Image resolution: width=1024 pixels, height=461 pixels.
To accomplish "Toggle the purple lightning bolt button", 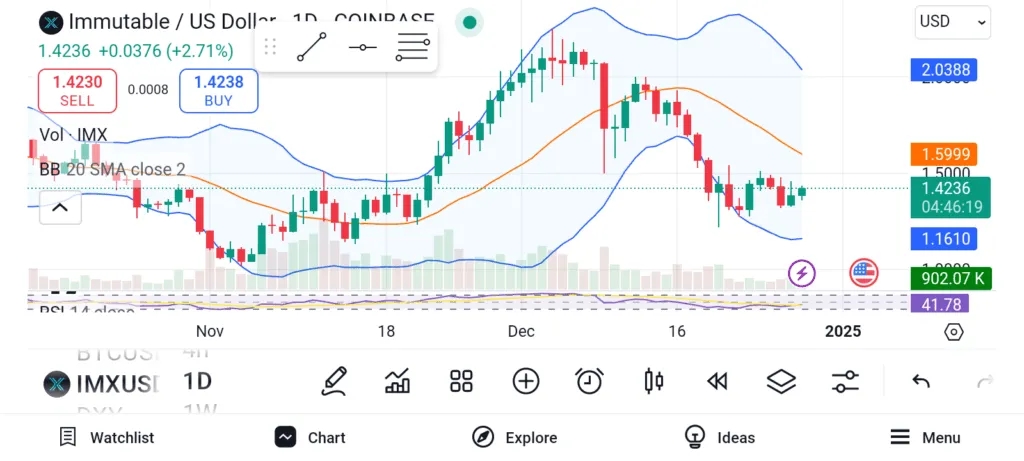I will 801,272.
